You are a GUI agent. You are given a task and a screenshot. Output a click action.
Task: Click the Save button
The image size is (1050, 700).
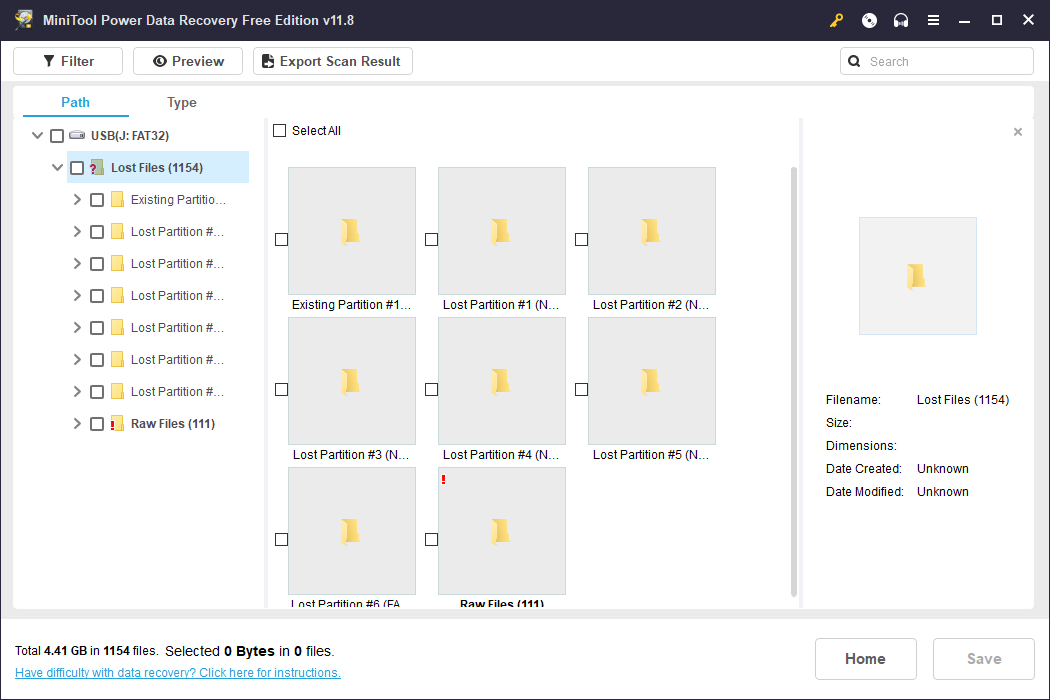click(984, 659)
